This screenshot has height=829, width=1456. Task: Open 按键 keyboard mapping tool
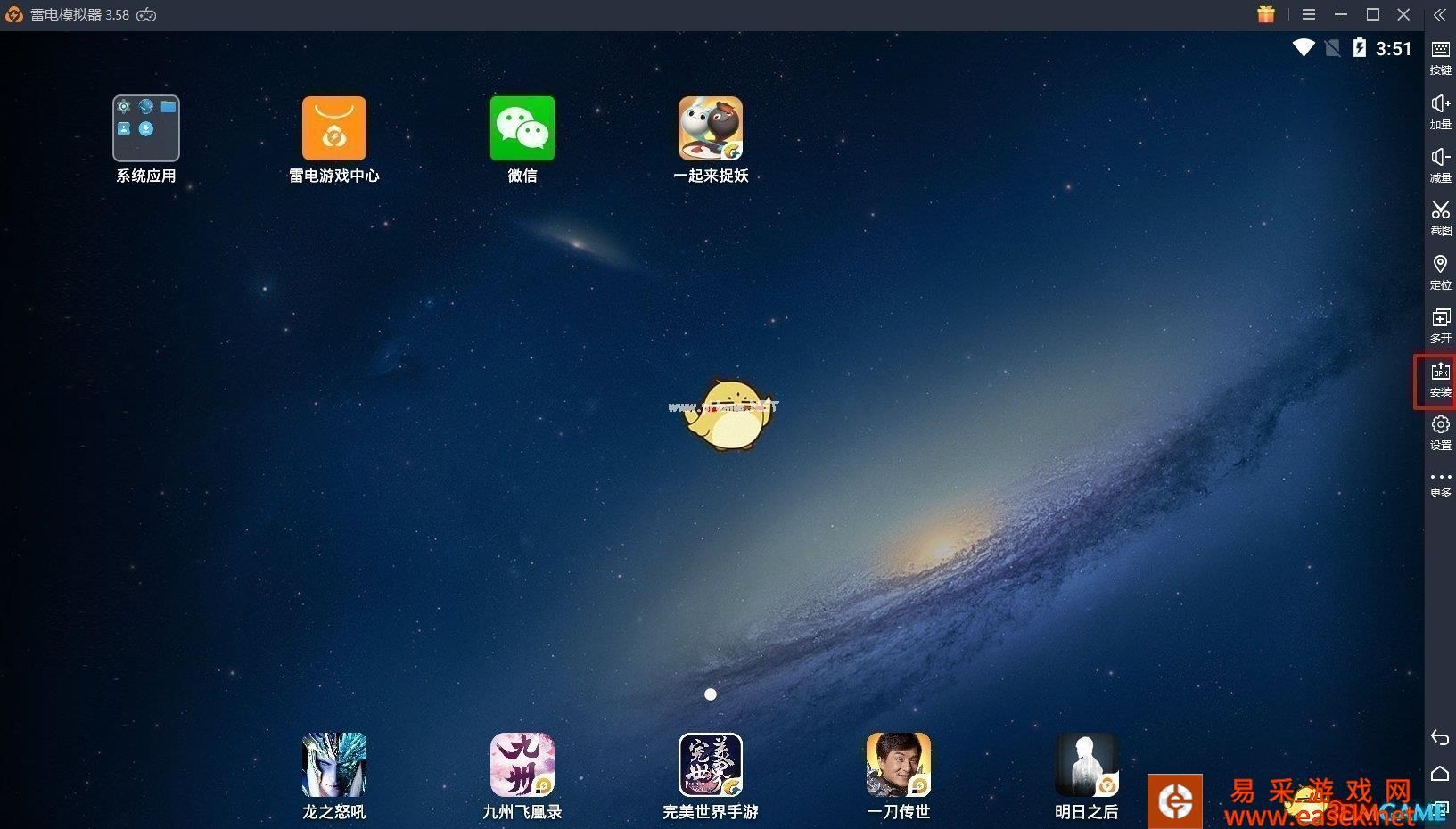point(1440,57)
